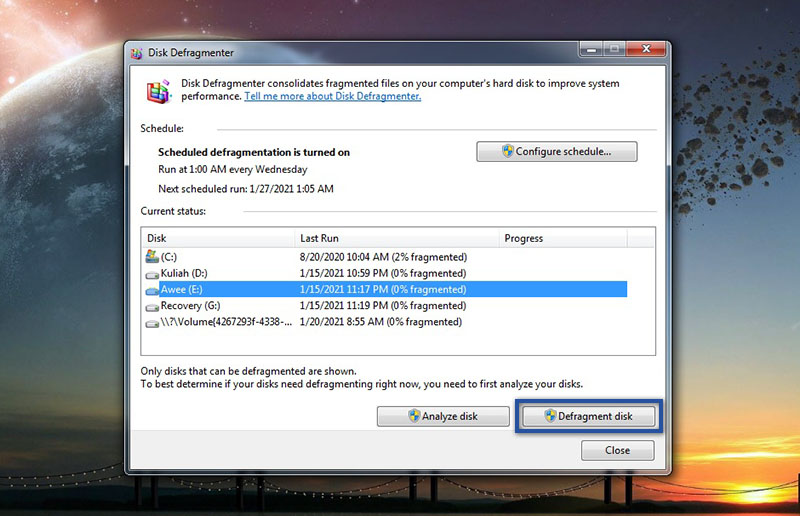Click the empty area below the disk list entries
The image size is (800, 516).
[x=398, y=342]
